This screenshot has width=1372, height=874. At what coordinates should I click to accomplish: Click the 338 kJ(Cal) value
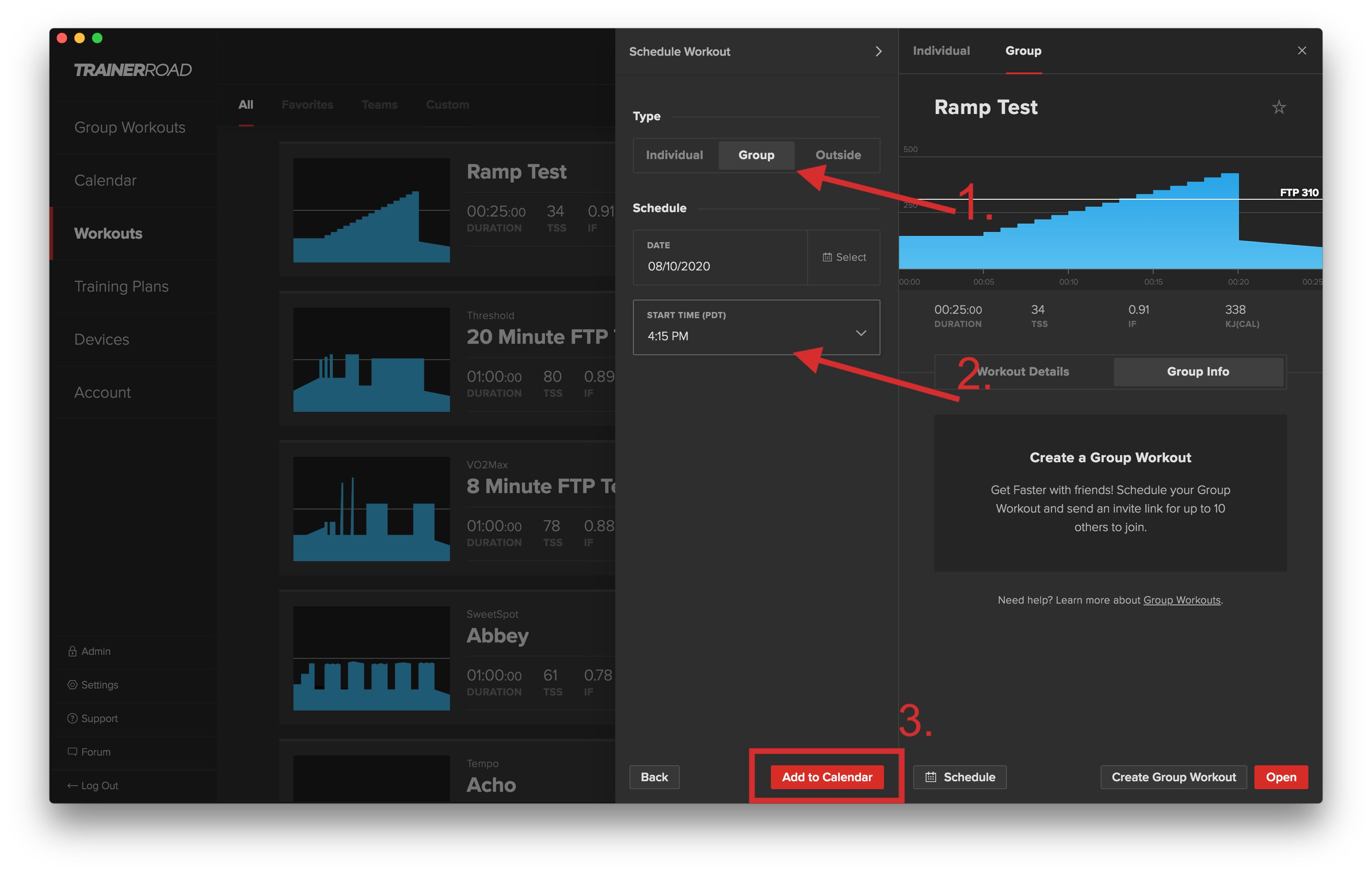tap(1235, 310)
